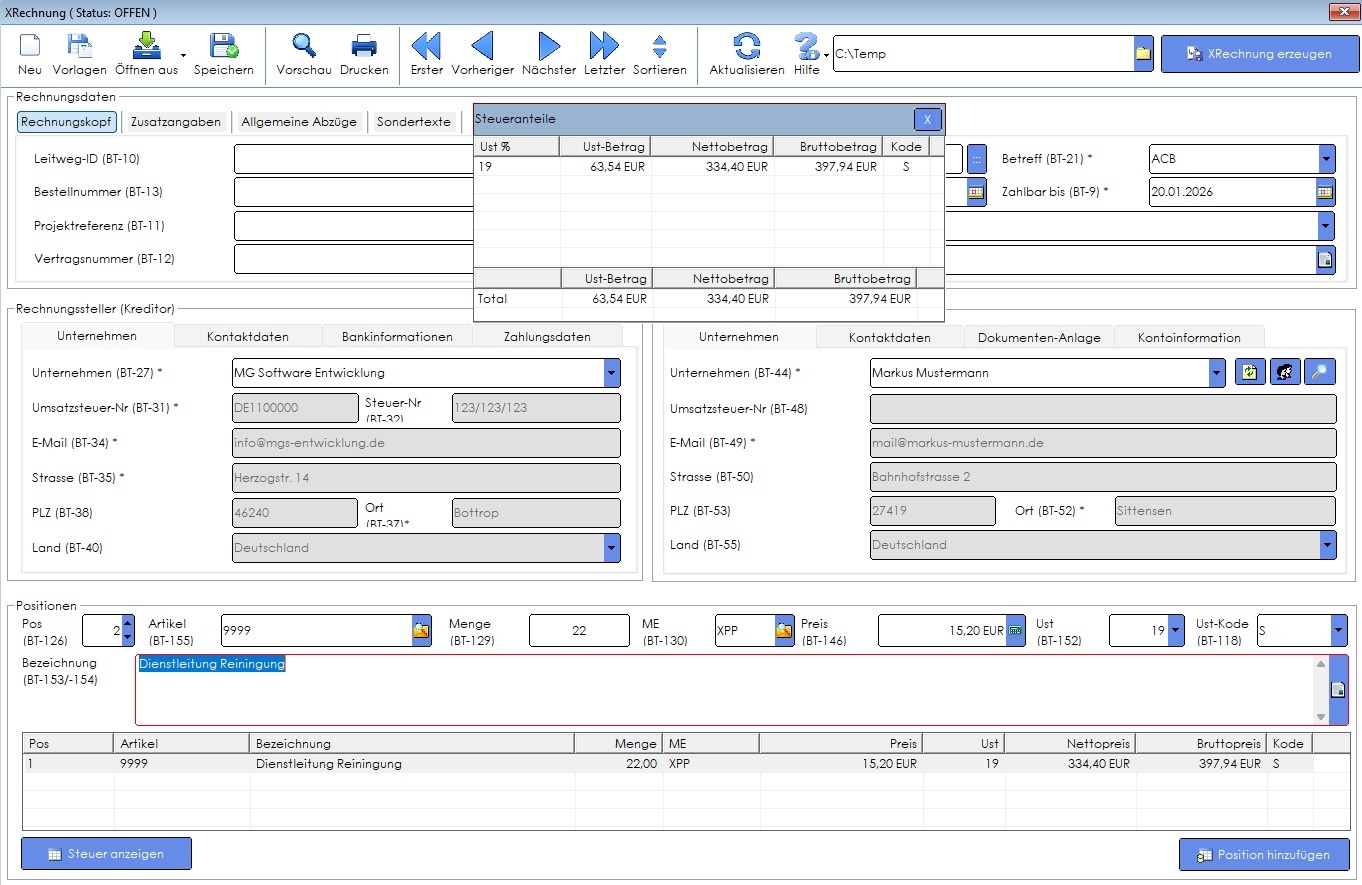Click the Steuer anzeigen button

point(106,854)
